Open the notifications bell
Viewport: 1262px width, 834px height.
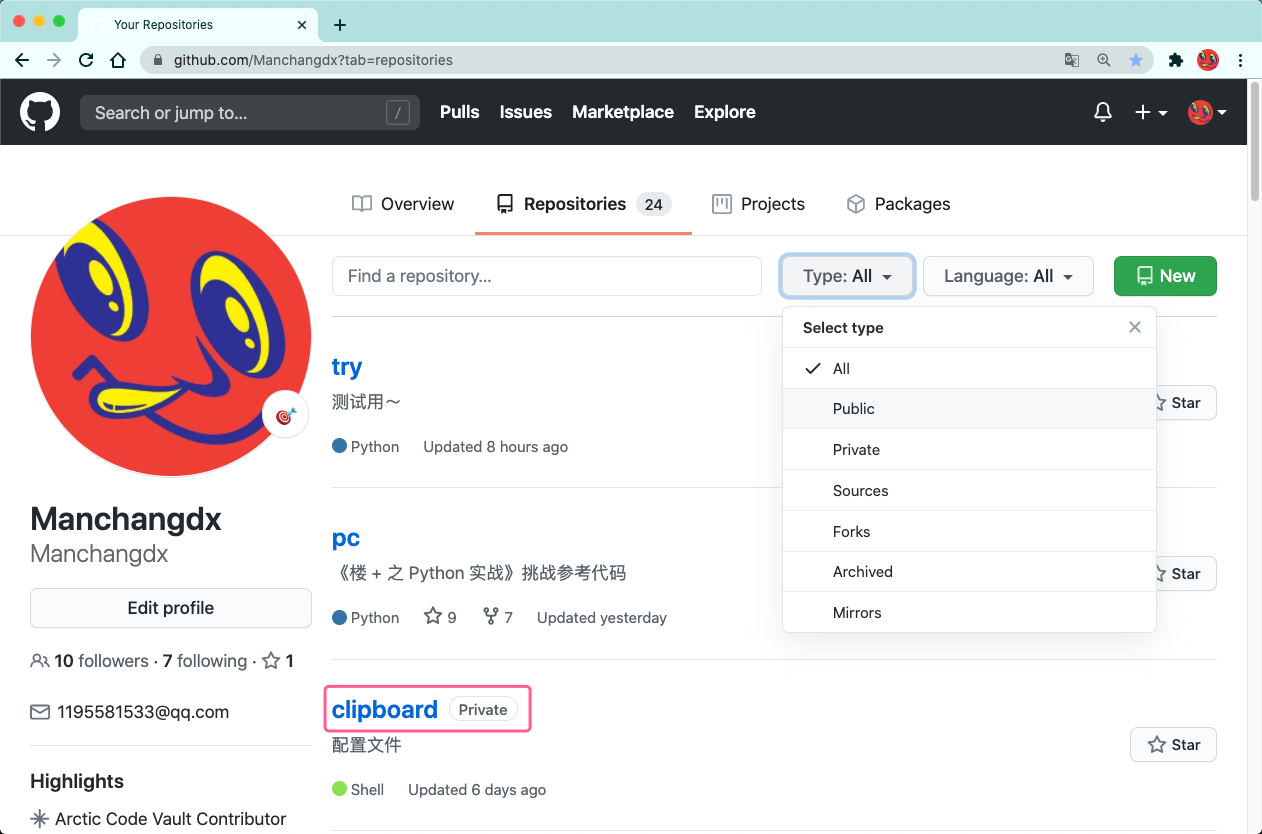click(1103, 112)
